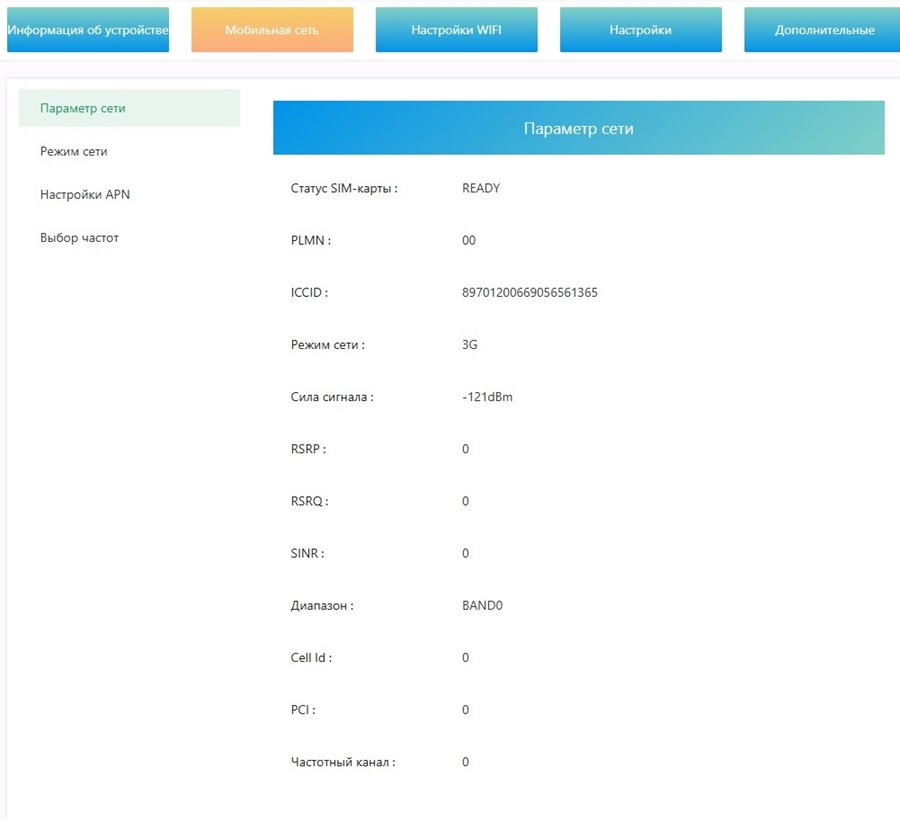
Task: Click the Сила сигнала label
Action: (x=332, y=397)
